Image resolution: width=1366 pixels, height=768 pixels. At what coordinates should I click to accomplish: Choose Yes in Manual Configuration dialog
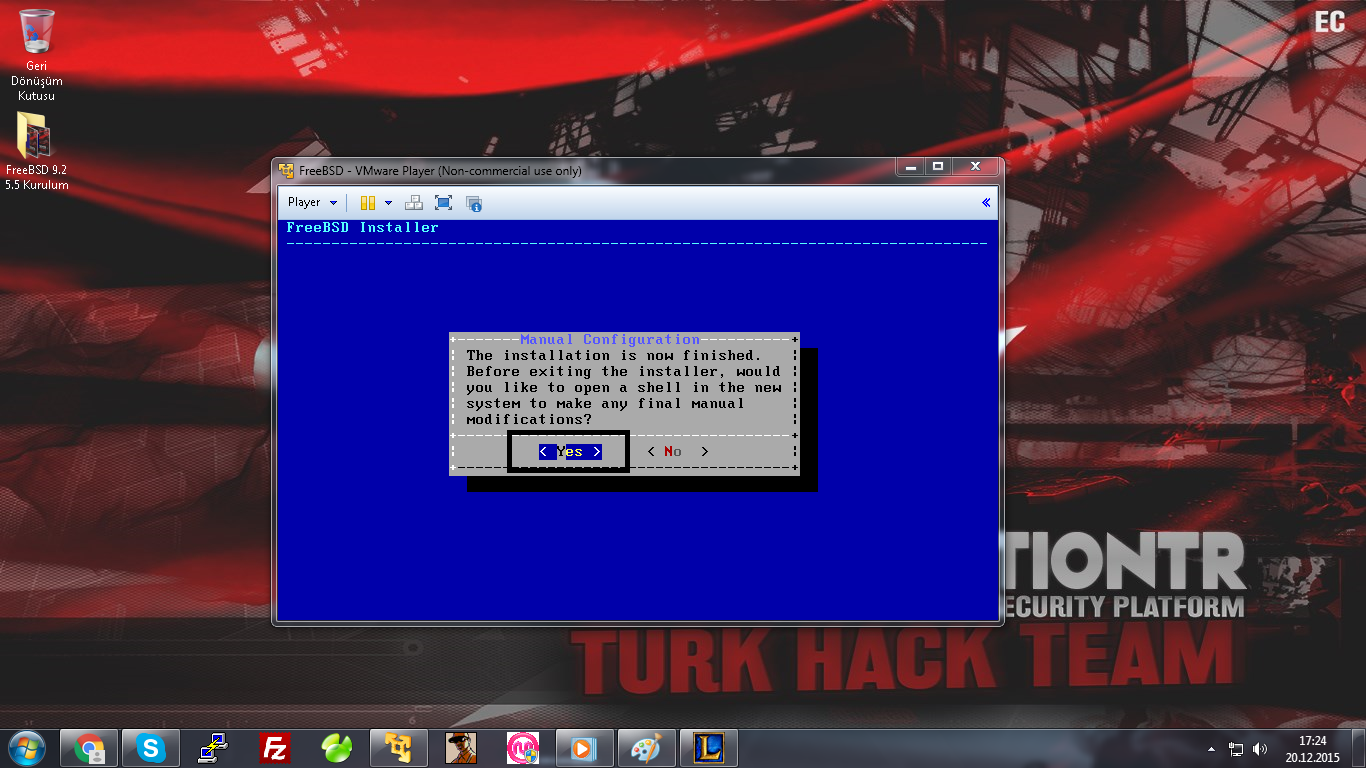tap(570, 452)
